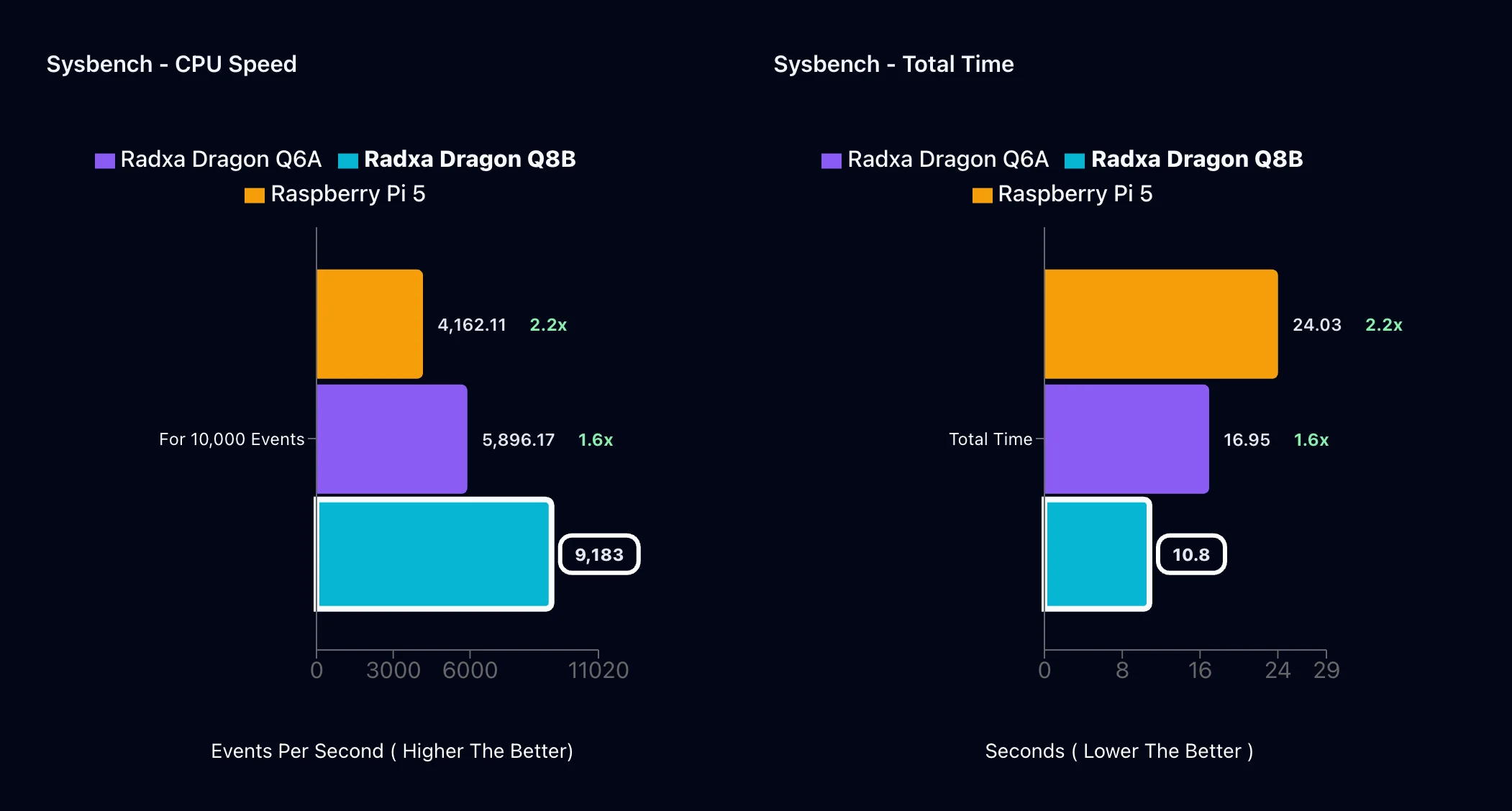Toggle Raspberry Pi 5 legend label in Total Time chart
Image resolution: width=1512 pixels, height=811 pixels.
point(1075,193)
